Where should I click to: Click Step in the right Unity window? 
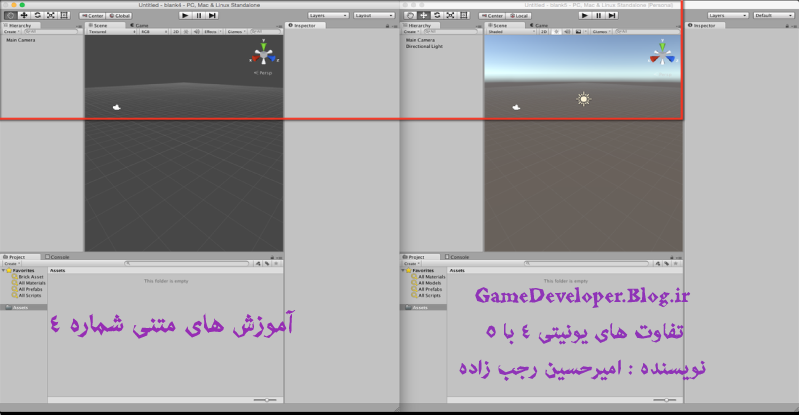click(612, 15)
